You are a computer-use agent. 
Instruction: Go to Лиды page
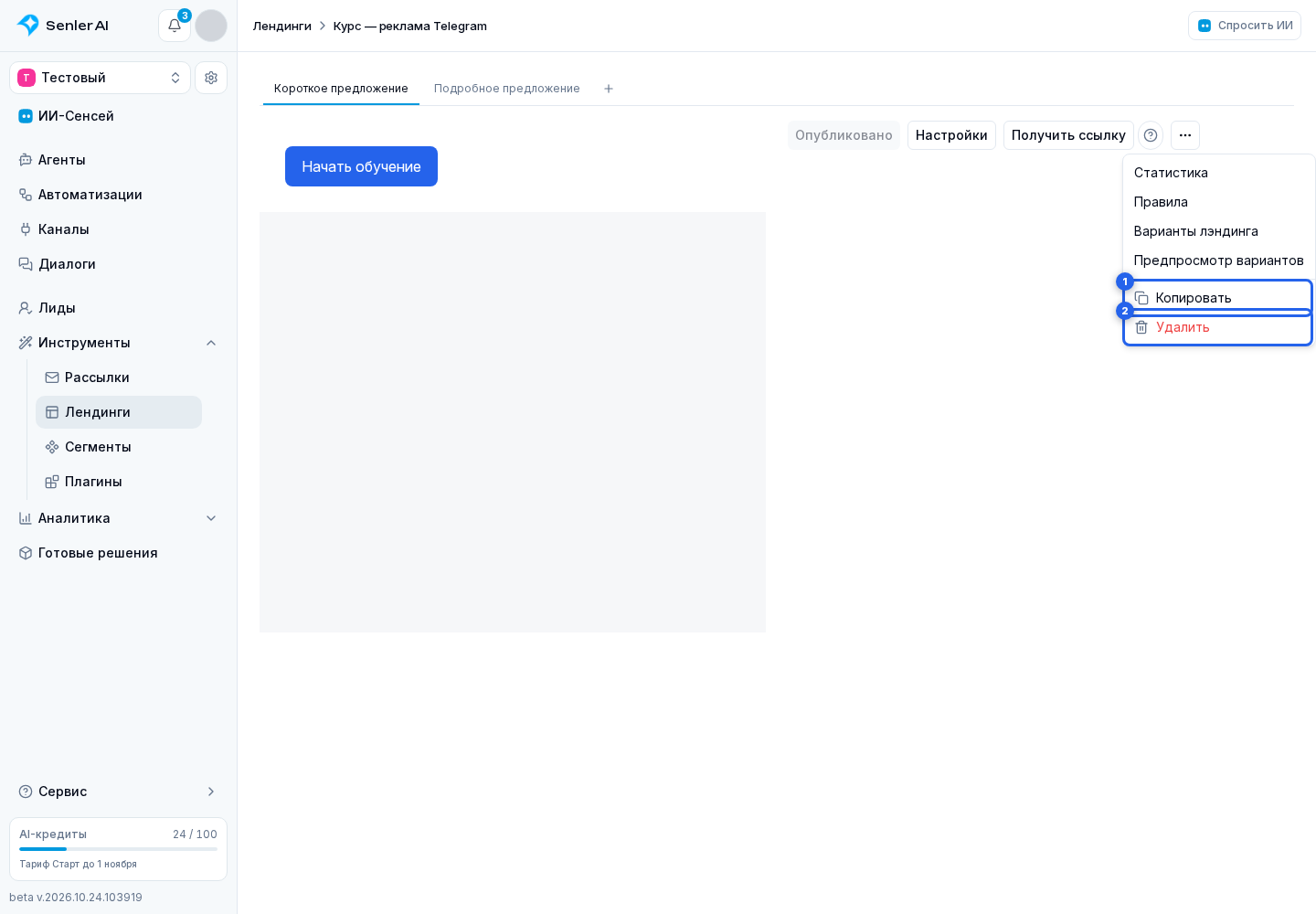pyautogui.click(x=119, y=308)
